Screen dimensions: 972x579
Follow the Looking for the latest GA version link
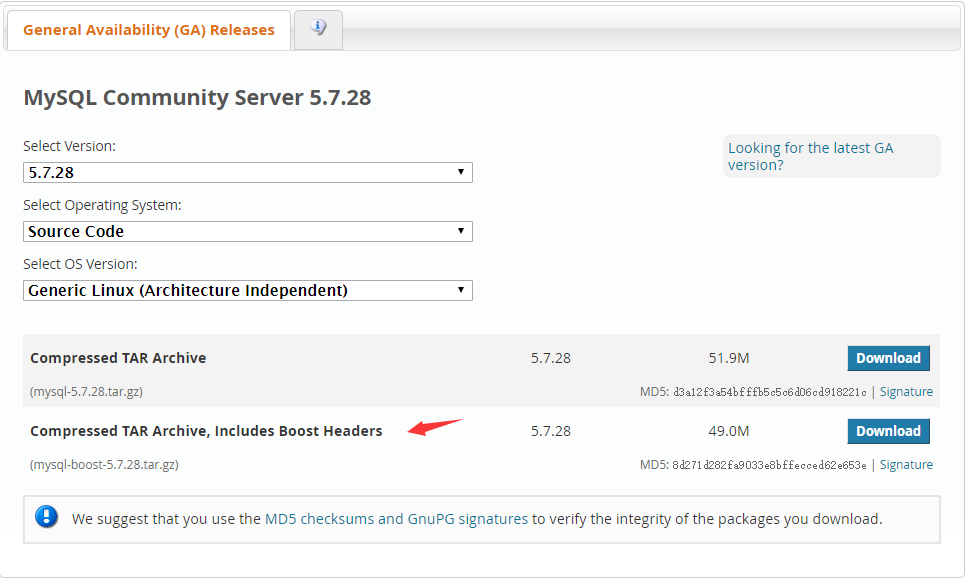810,156
